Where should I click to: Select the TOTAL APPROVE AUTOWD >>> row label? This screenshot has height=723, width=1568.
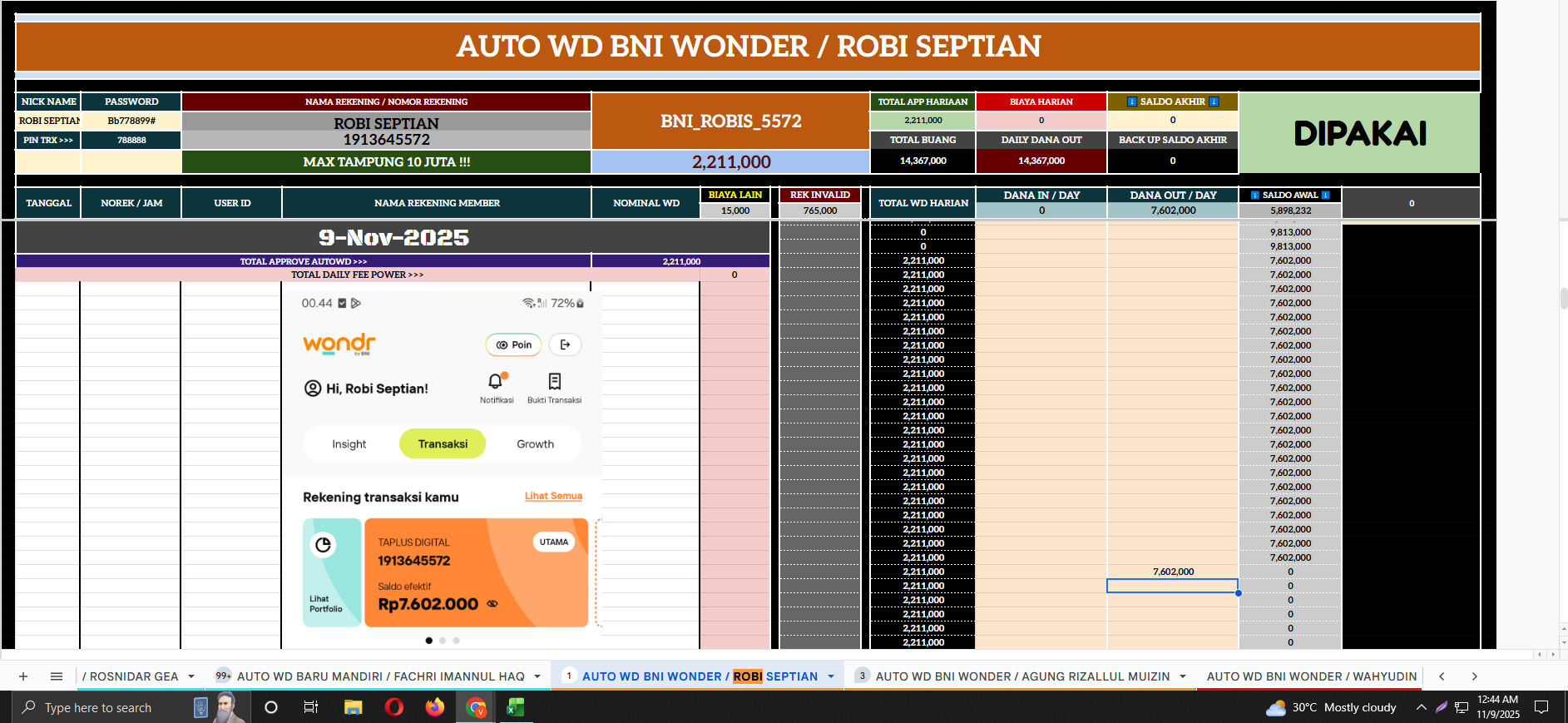point(304,261)
